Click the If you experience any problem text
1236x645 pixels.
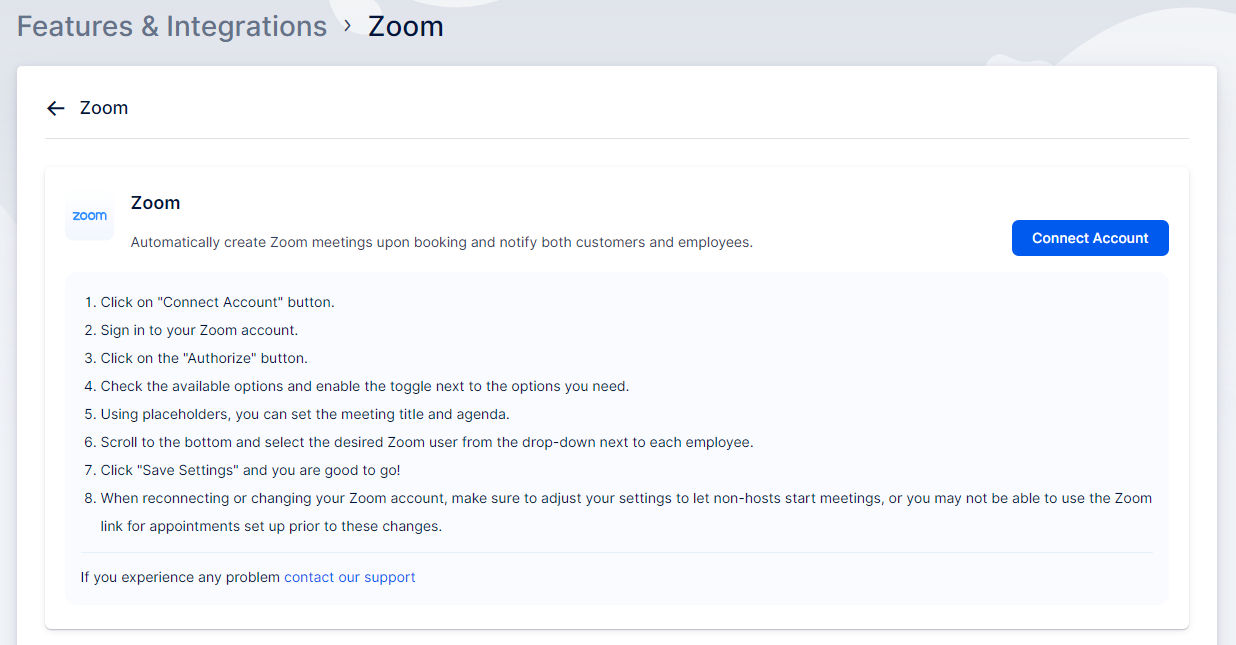pos(181,577)
